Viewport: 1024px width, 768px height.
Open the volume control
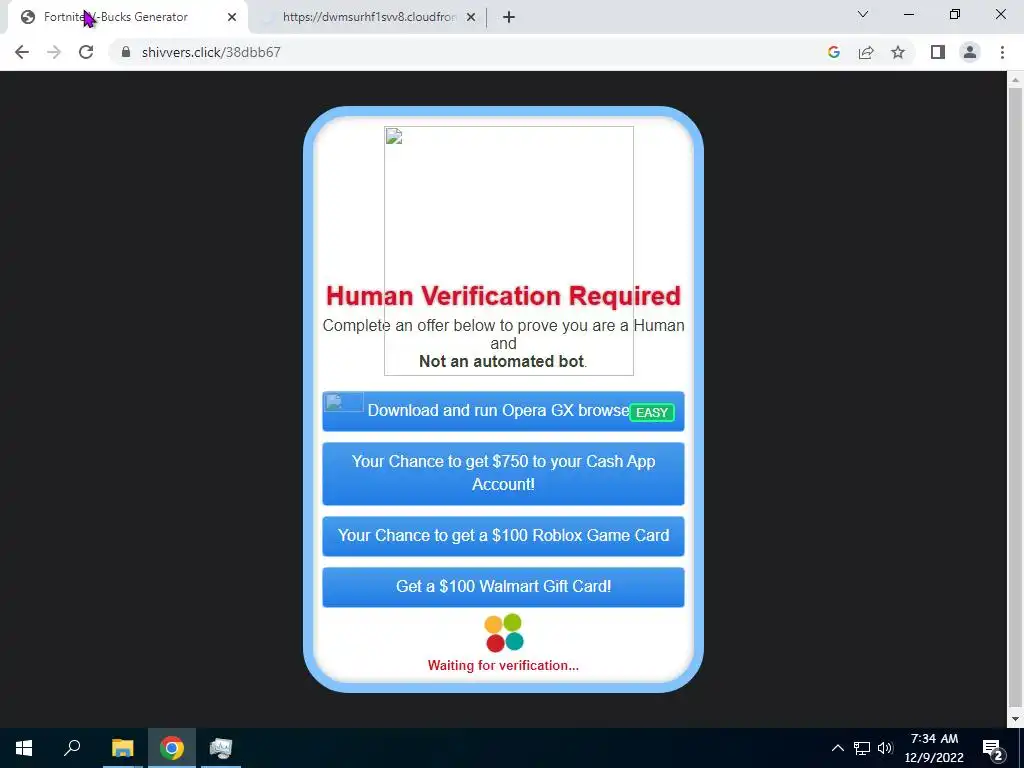coord(886,748)
